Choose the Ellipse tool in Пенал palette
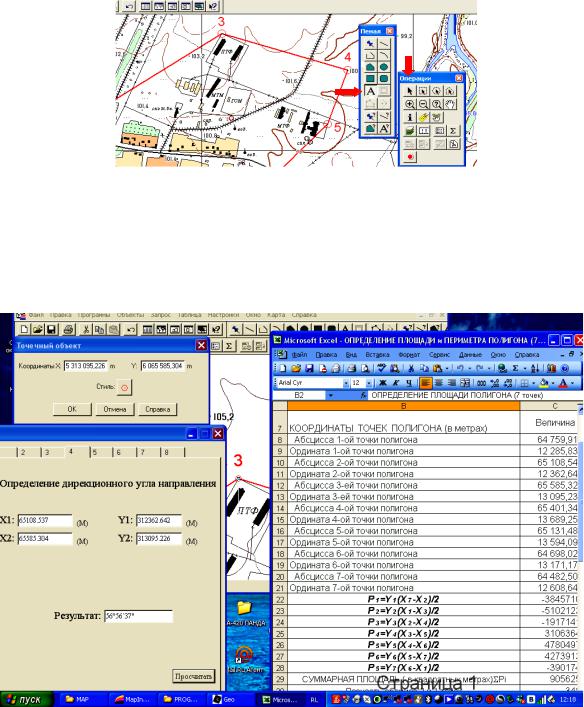The height and width of the screenshot is (707, 584). click(383, 68)
